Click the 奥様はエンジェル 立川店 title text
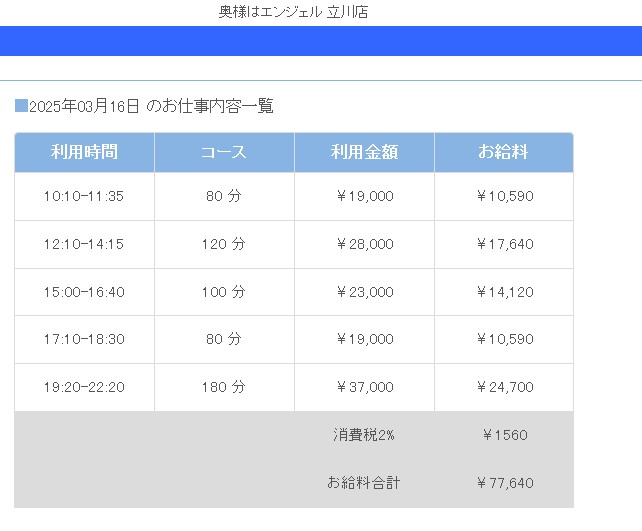Image resolution: width=642 pixels, height=531 pixels. [x=293, y=12]
